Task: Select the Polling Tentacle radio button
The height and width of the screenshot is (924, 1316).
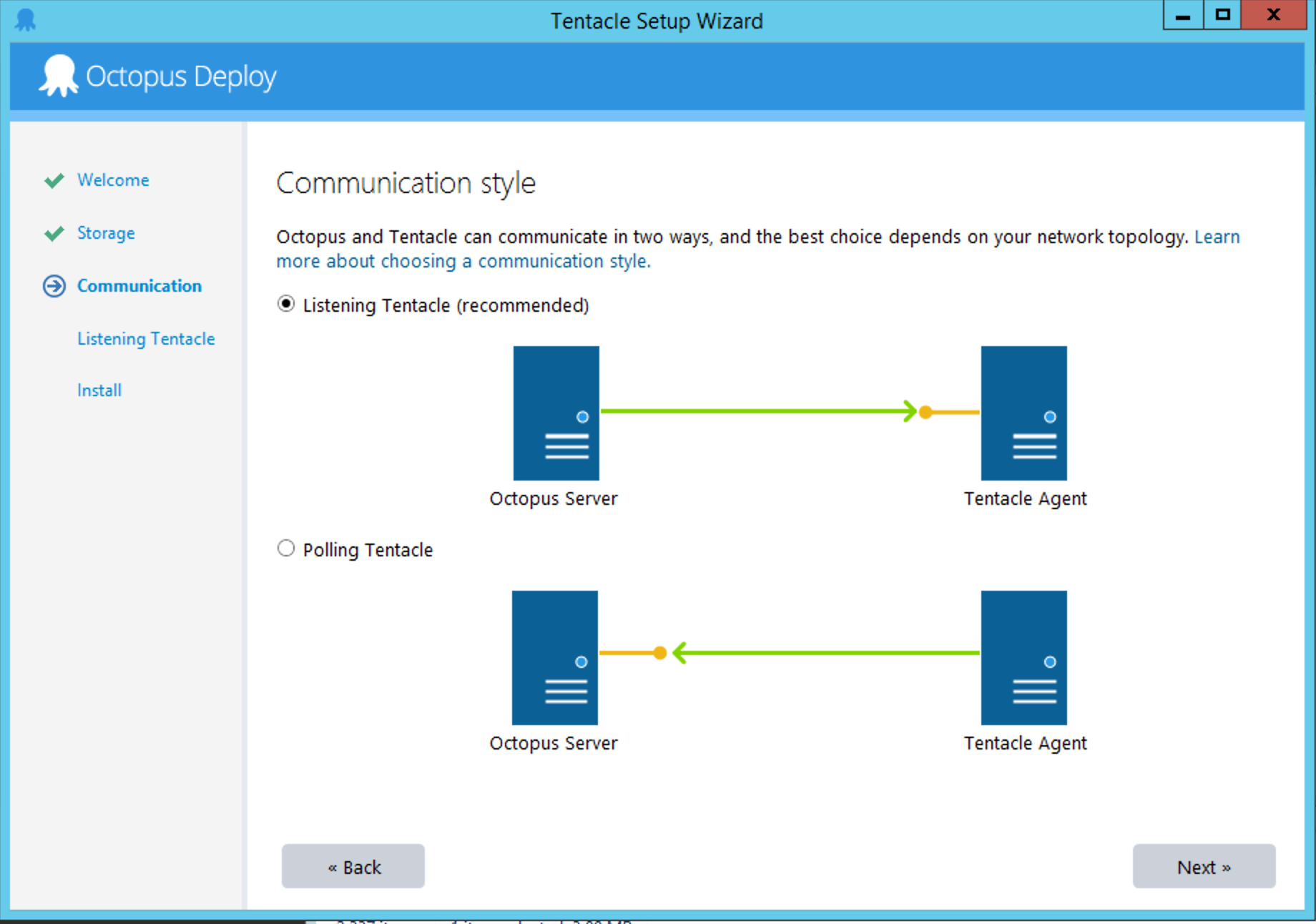Action: coord(286,549)
